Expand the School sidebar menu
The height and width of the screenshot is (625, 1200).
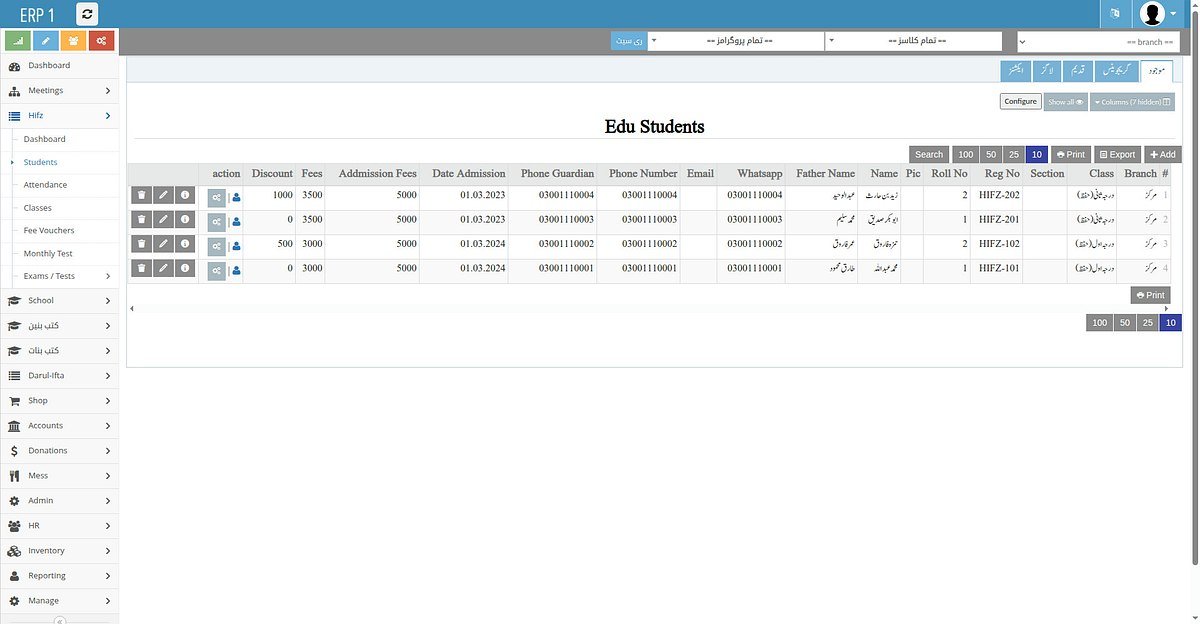59,300
